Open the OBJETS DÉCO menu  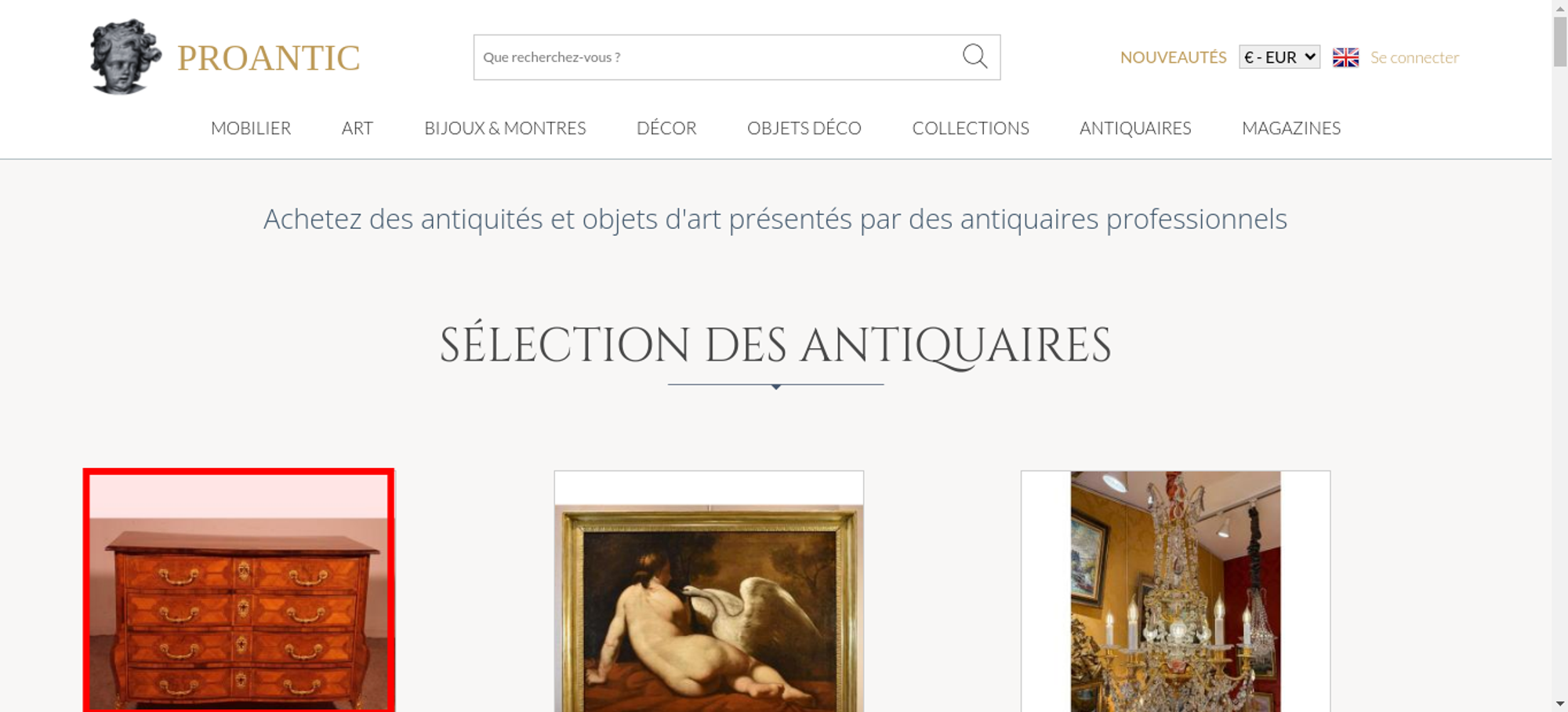coord(804,128)
